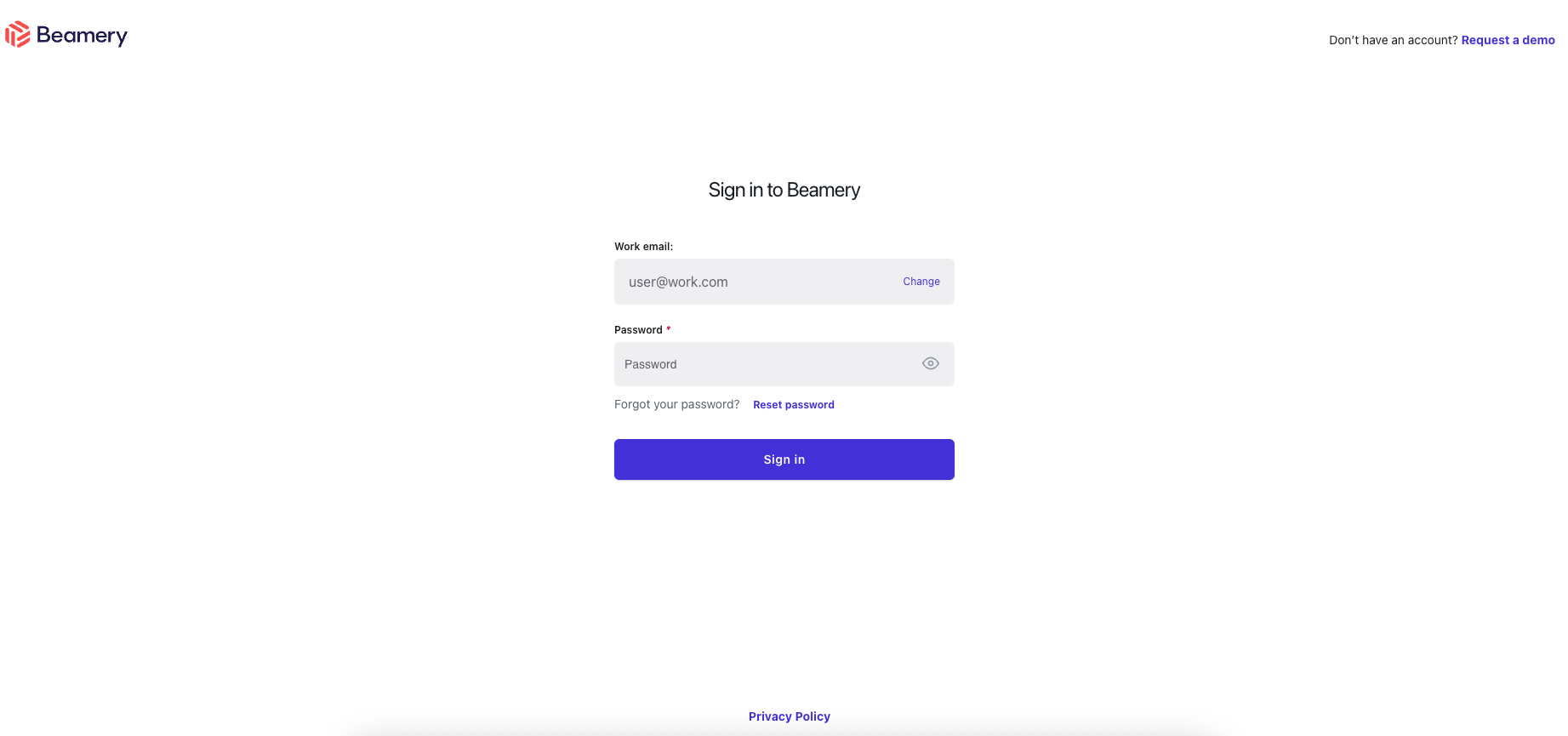Open the Privacy Policy link
Viewport: 1568px width, 736px height.
(790, 716)
